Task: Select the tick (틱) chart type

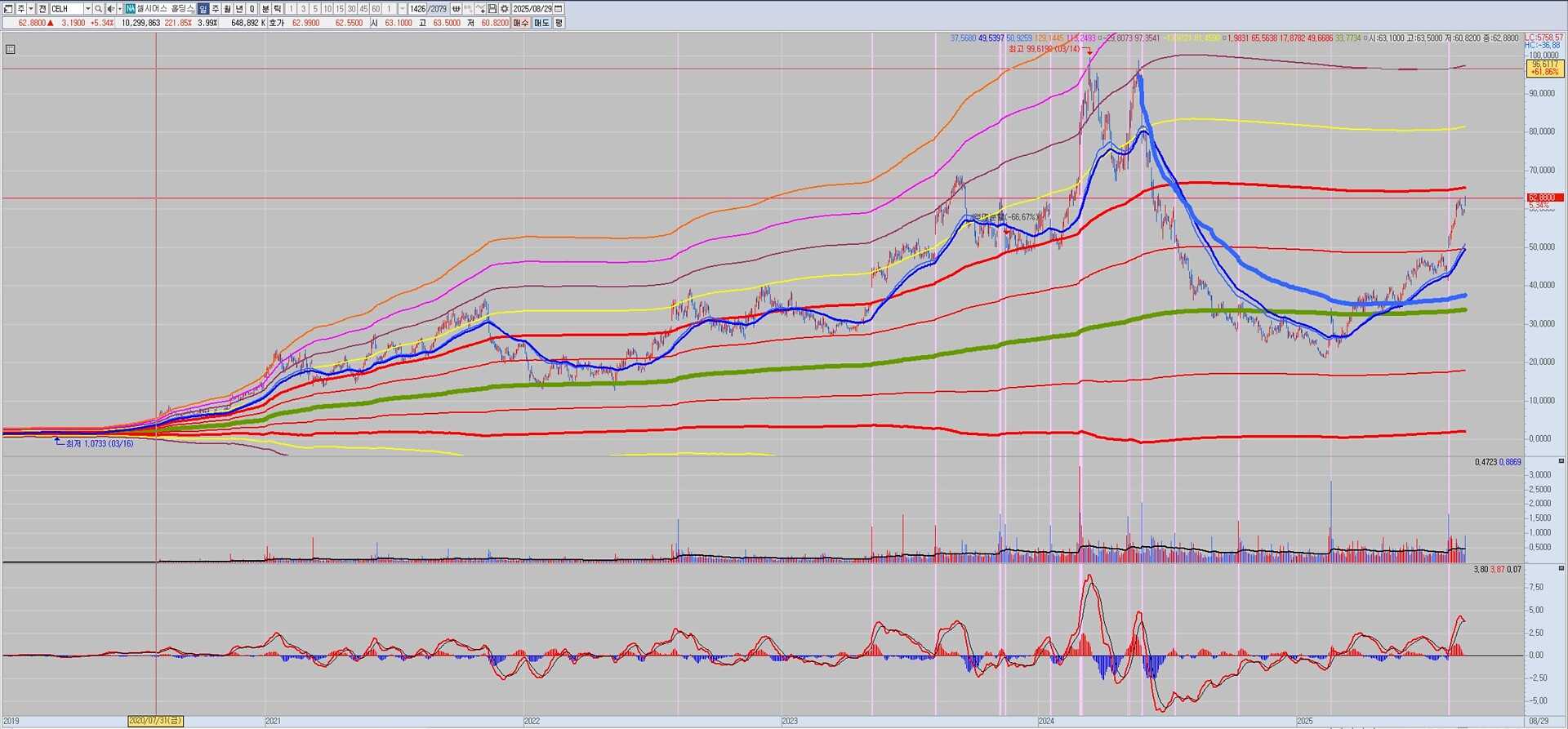Action: click(x=278, y=9)
